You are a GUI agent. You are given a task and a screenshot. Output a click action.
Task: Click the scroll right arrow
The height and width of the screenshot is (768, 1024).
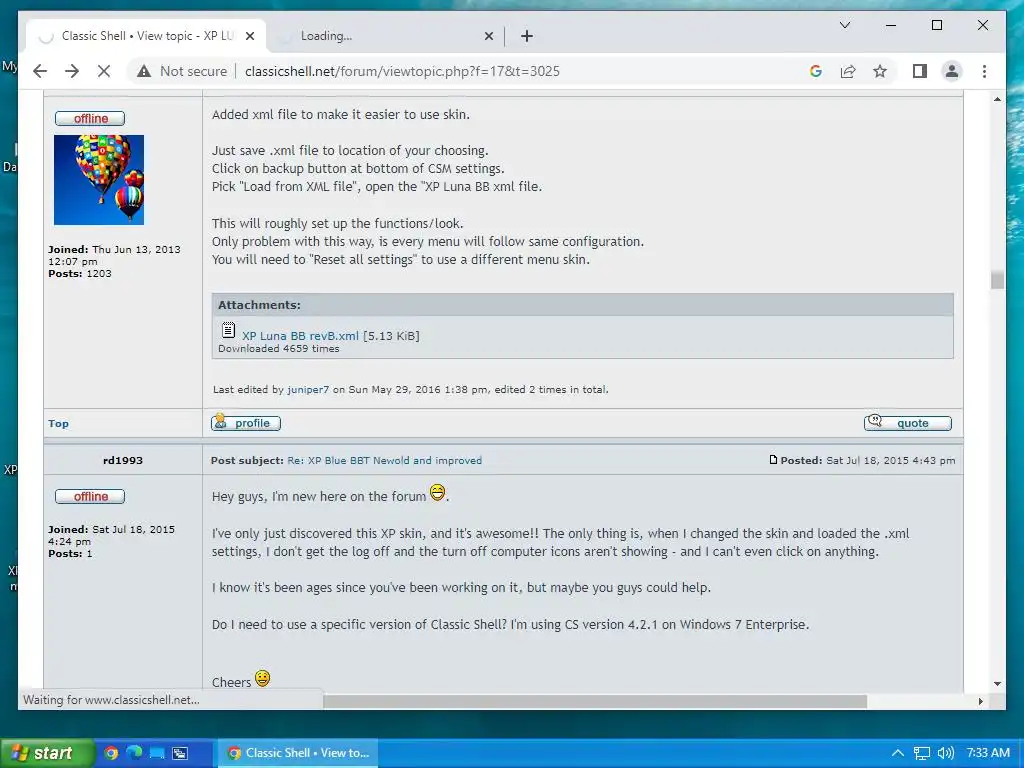point(980,701)
